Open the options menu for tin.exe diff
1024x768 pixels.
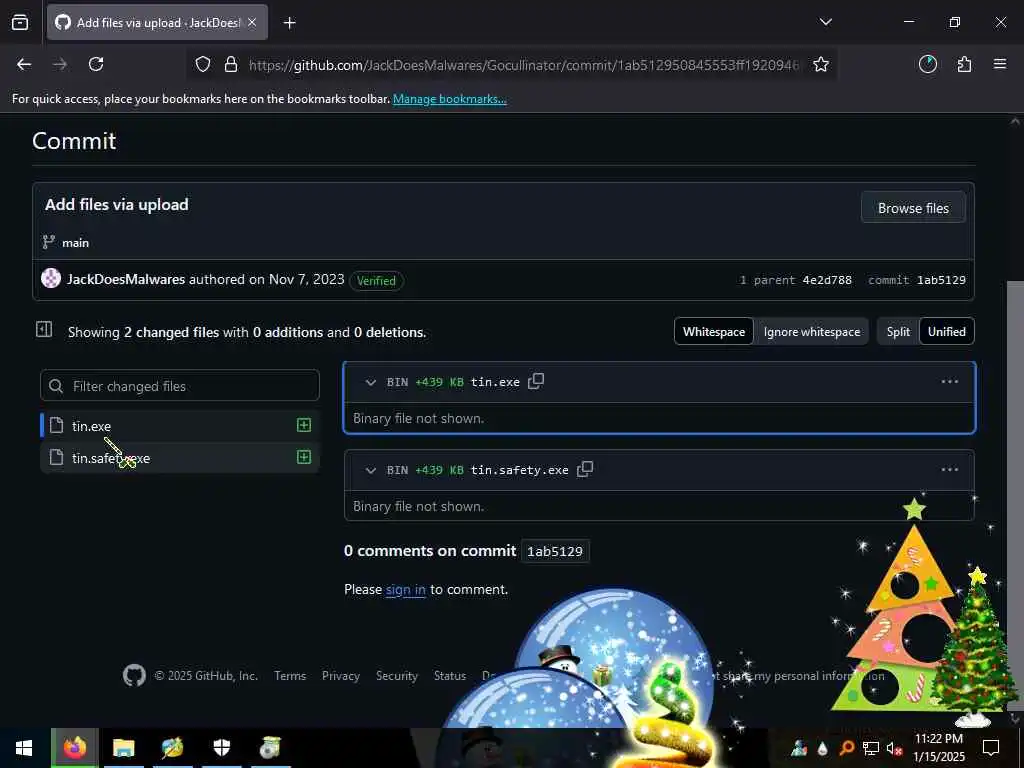950,381
